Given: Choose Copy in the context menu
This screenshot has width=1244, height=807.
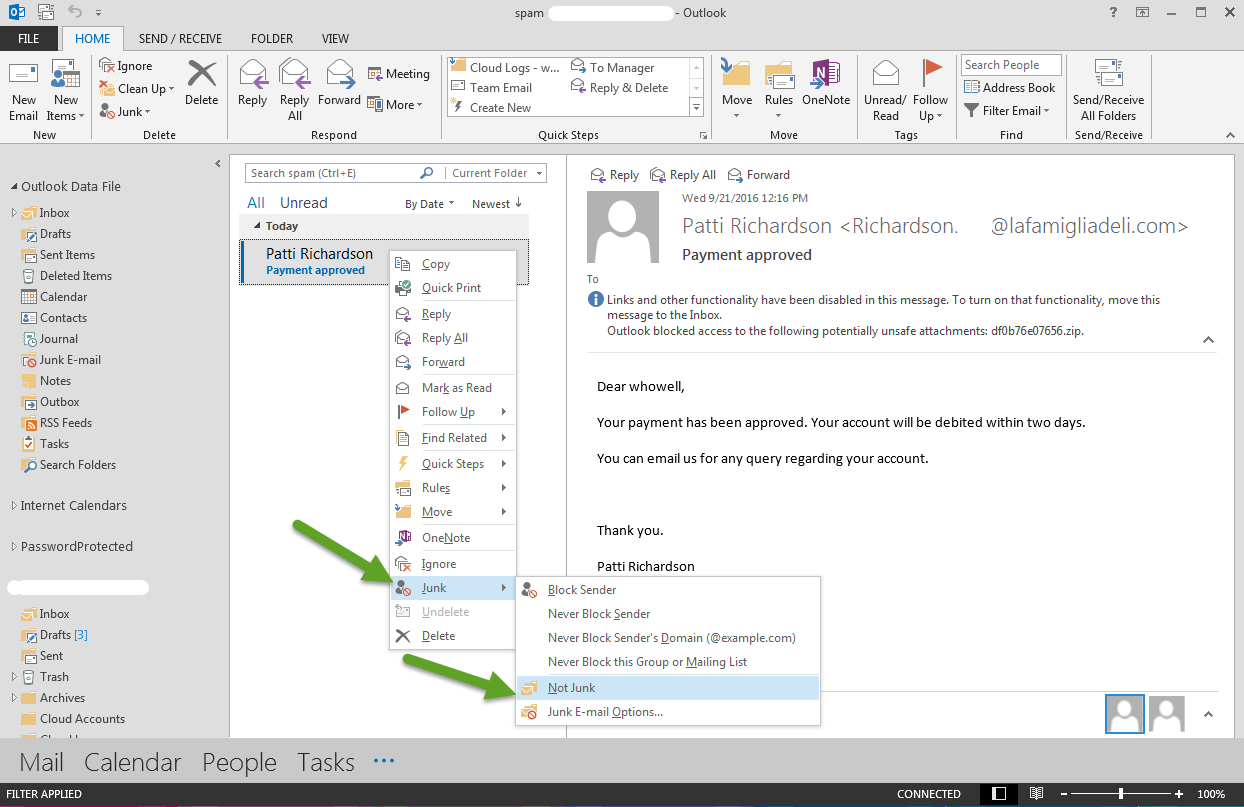Looking at the screenshot, I should click(452, 264).
